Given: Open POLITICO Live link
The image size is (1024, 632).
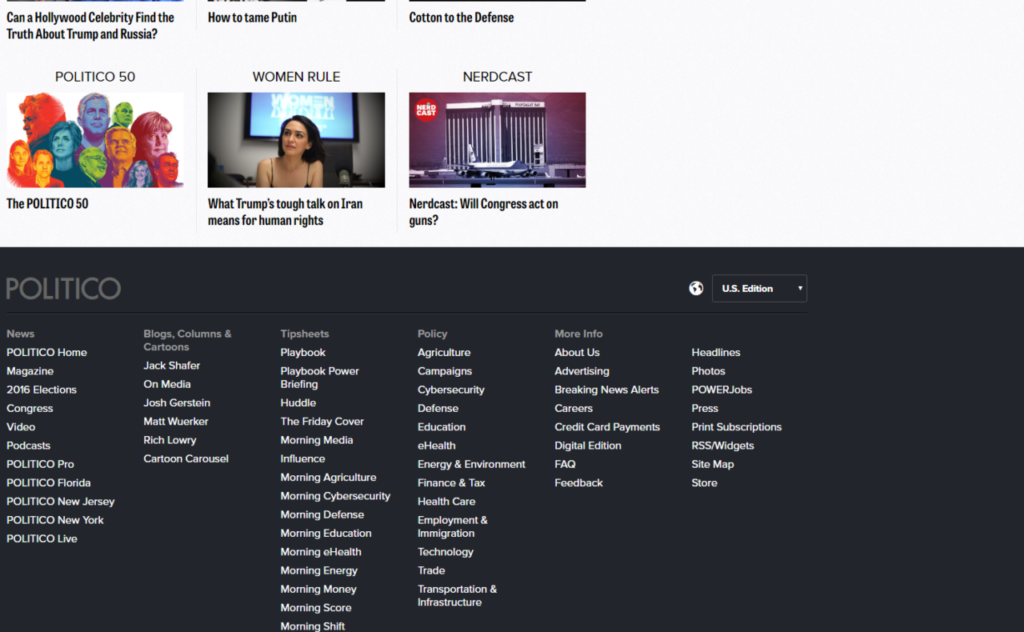Looking at the screenshot, I should coord(42,539).
